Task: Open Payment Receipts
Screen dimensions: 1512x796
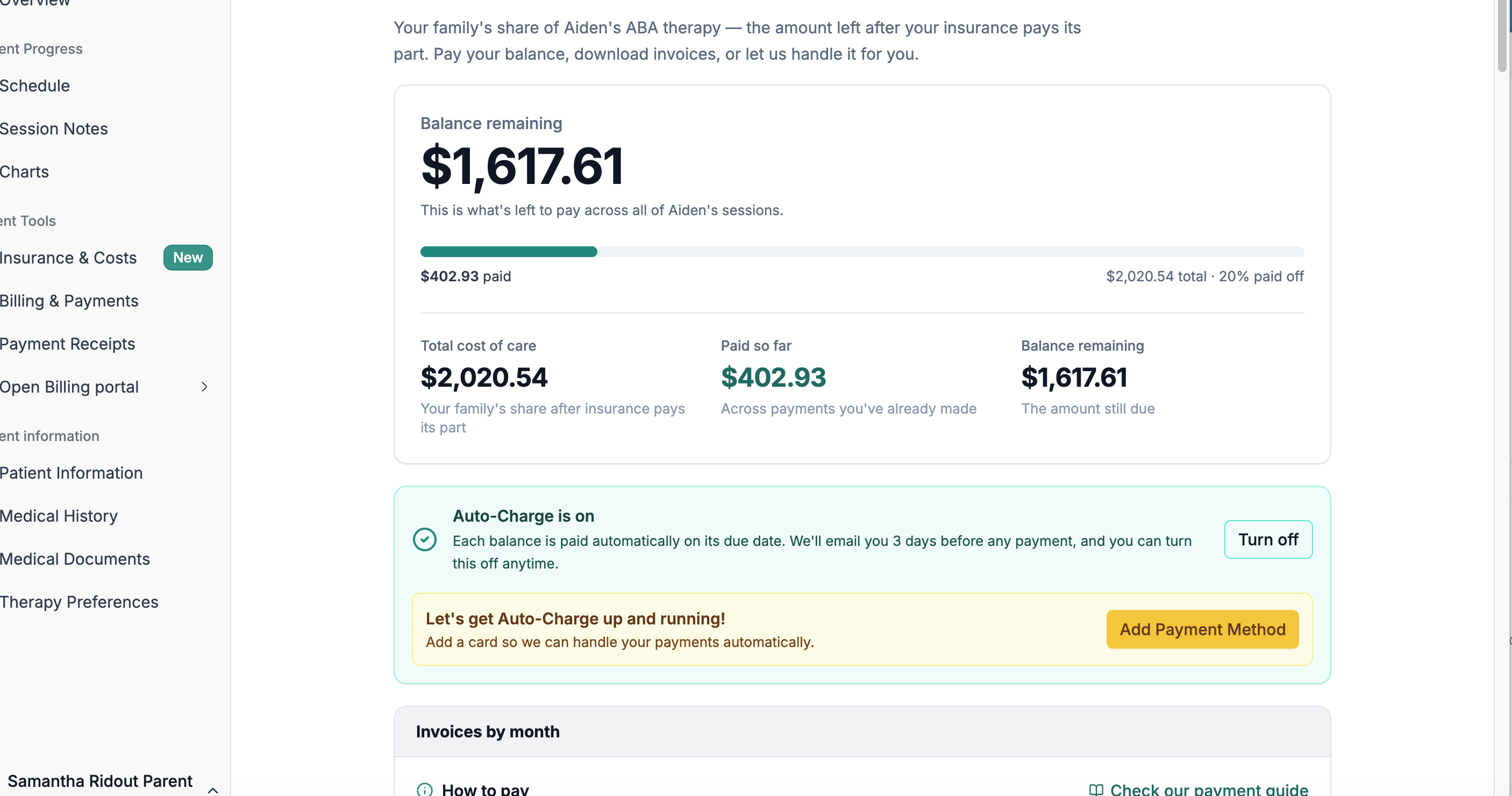Action: (68, 344)
